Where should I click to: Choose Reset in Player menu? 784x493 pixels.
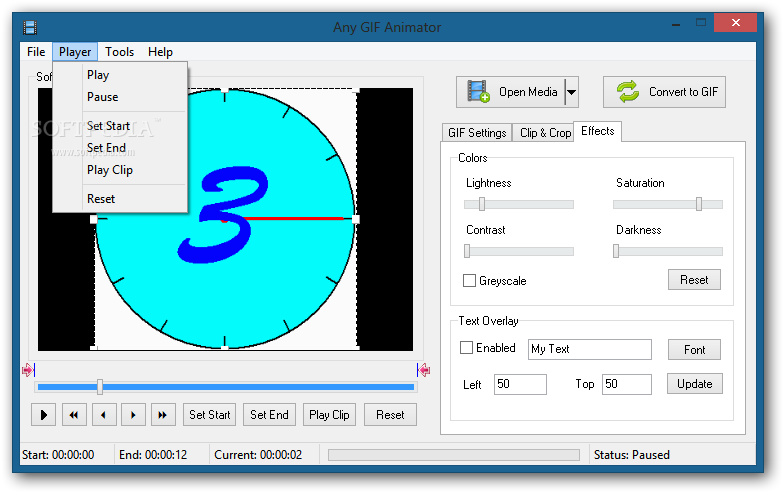(x=120, y=199)
